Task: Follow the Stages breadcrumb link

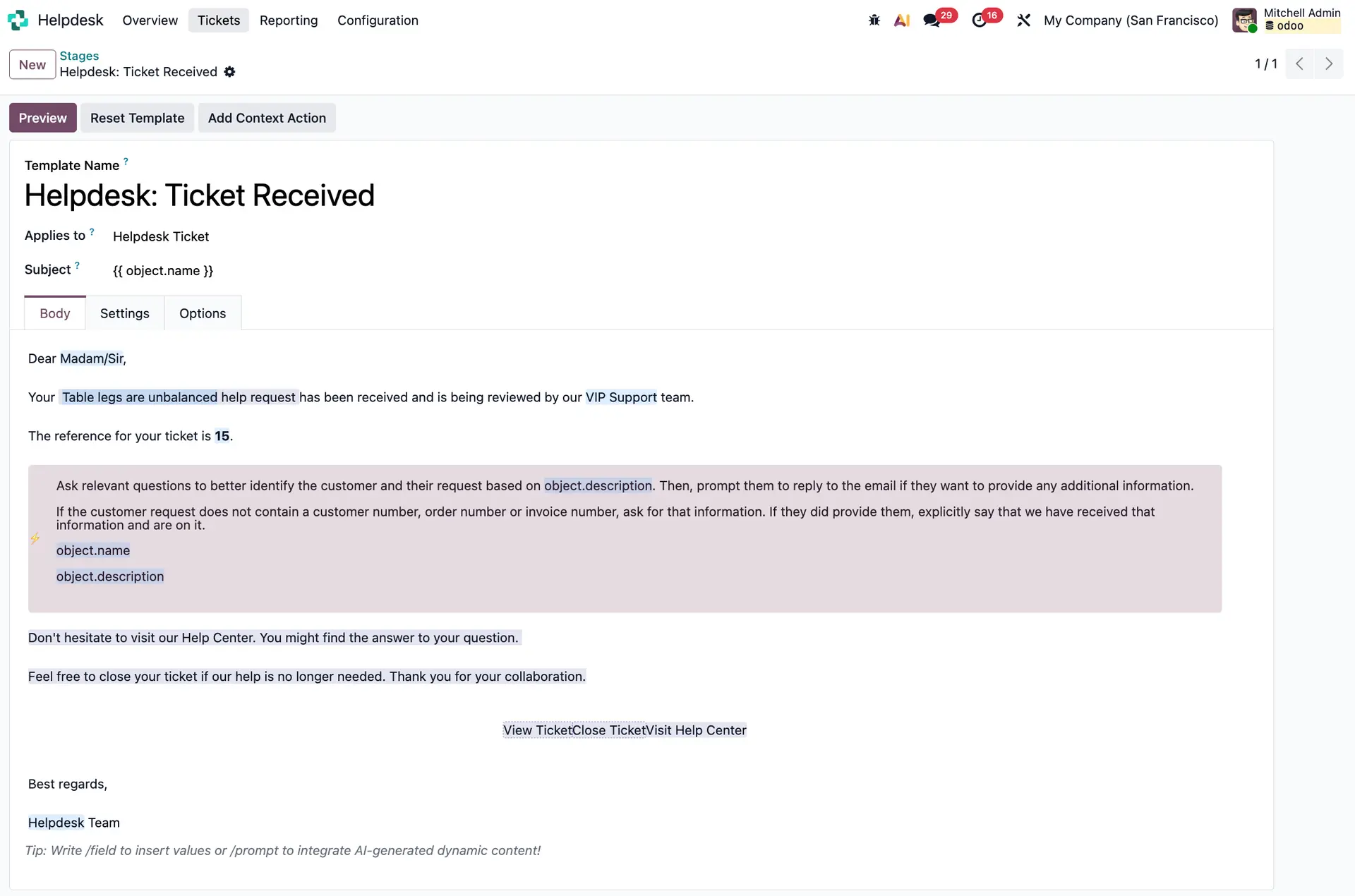Action: point(79,56)
